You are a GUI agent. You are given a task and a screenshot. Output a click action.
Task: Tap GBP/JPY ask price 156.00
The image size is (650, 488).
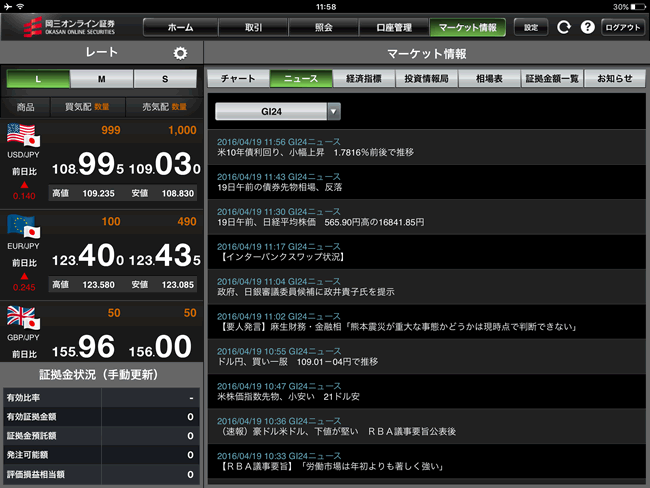tap(160, 347)
